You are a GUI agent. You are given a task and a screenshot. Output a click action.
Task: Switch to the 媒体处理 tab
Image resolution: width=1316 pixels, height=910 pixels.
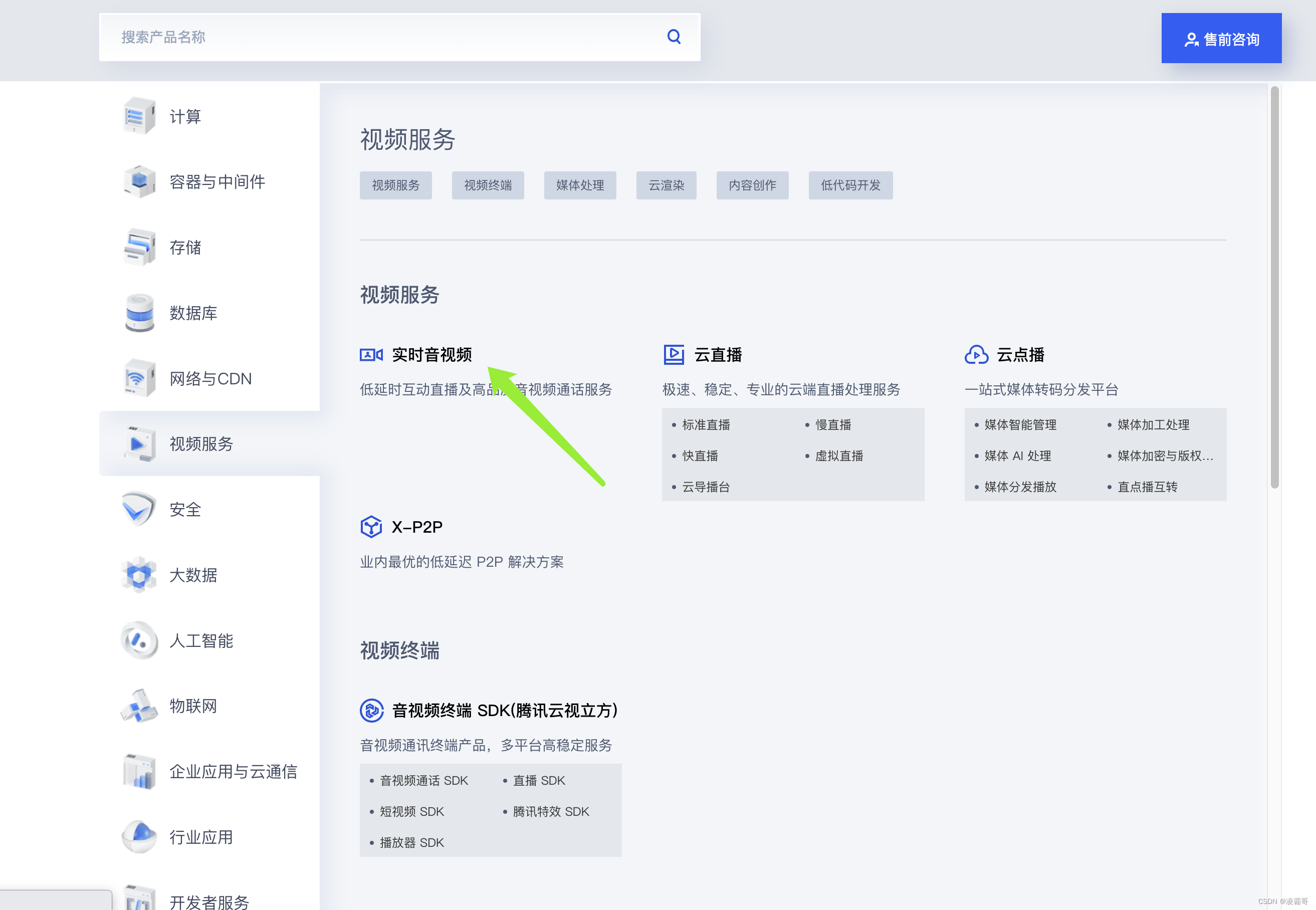pos(580,185)
